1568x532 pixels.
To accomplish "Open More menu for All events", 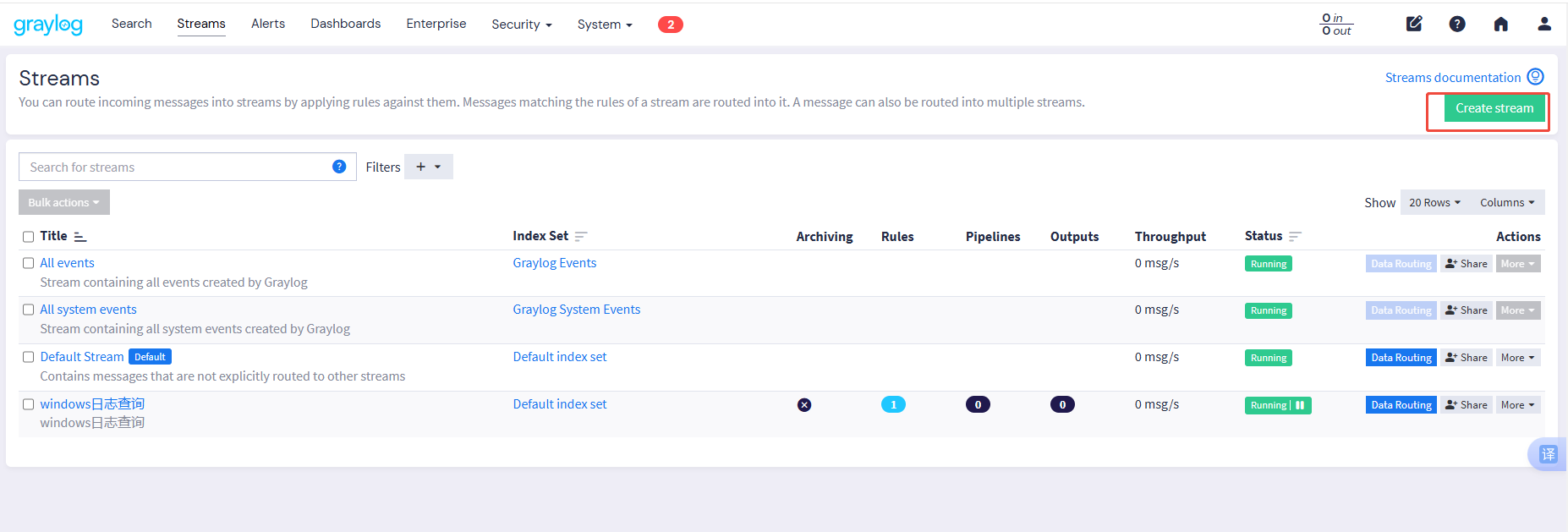I will click(x=1518, y=264).
